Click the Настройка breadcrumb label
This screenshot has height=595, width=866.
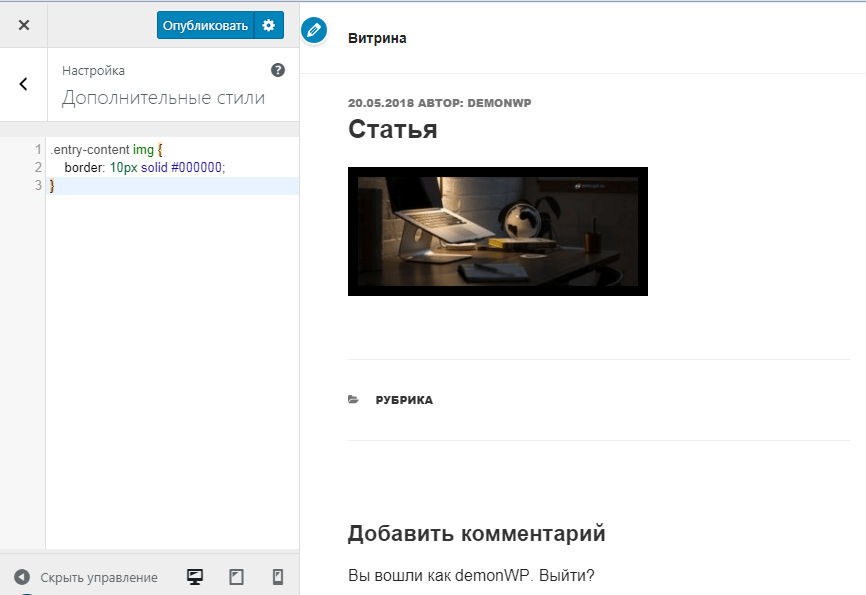93,71
